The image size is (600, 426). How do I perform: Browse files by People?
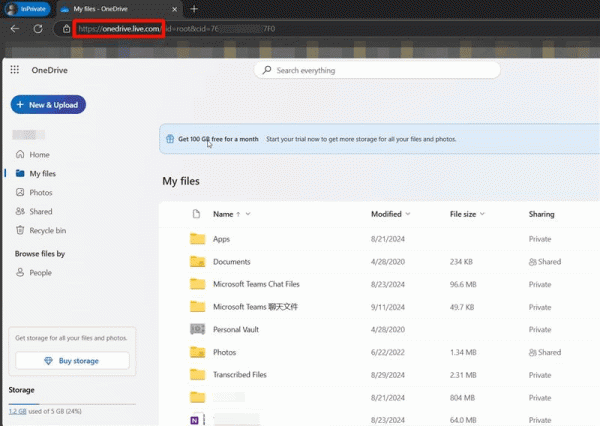point(41,273)
